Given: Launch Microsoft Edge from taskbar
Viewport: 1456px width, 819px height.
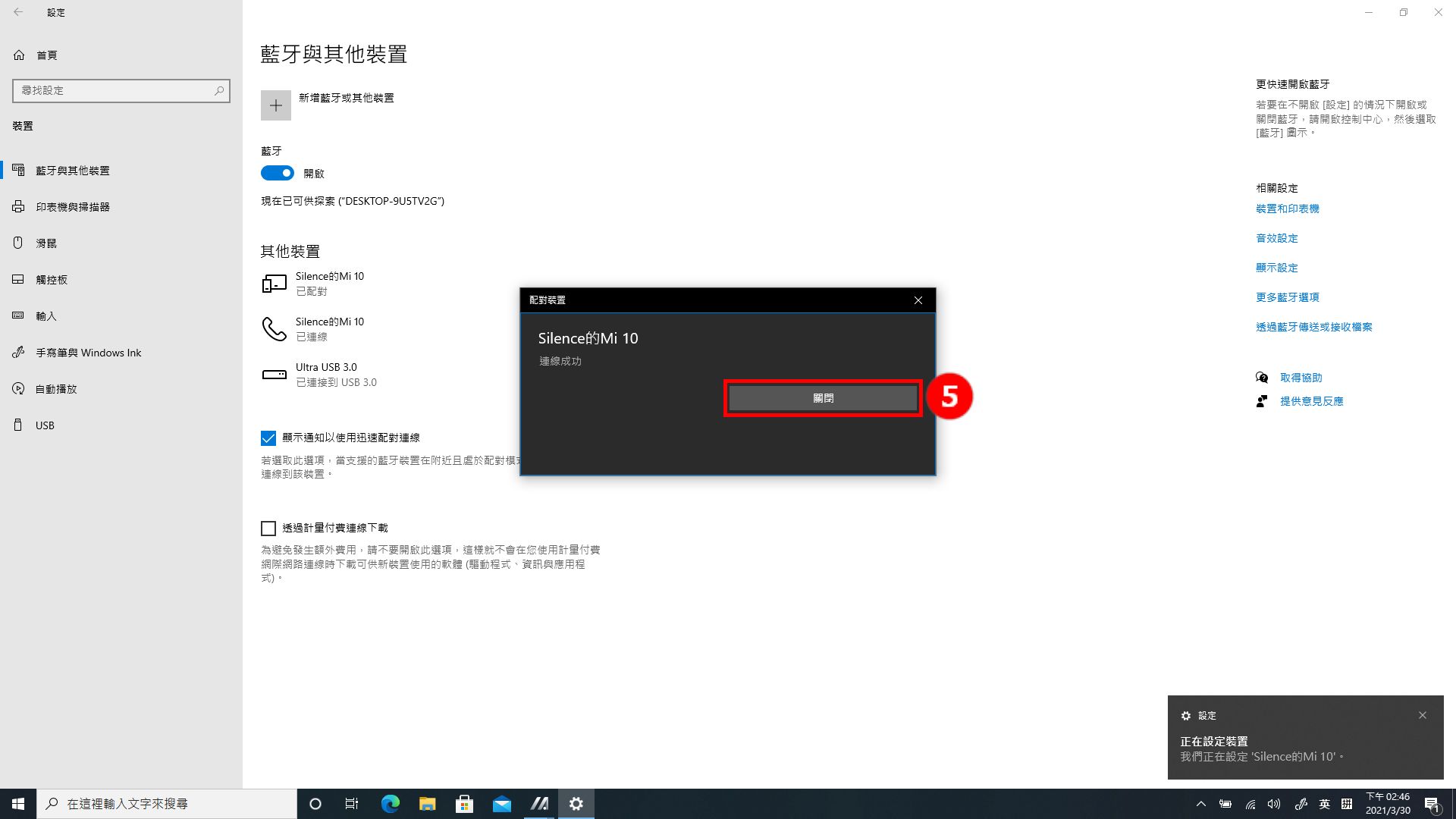Looking at the screenshot, I should click(390, 804).
